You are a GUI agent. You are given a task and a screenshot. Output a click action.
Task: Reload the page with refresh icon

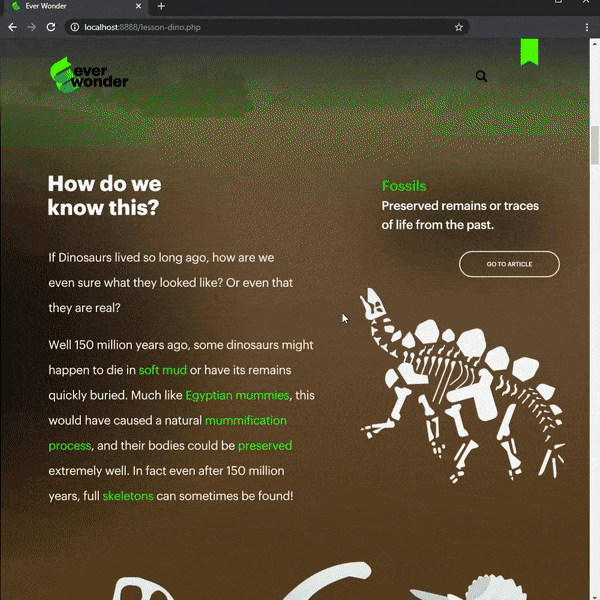51,27
